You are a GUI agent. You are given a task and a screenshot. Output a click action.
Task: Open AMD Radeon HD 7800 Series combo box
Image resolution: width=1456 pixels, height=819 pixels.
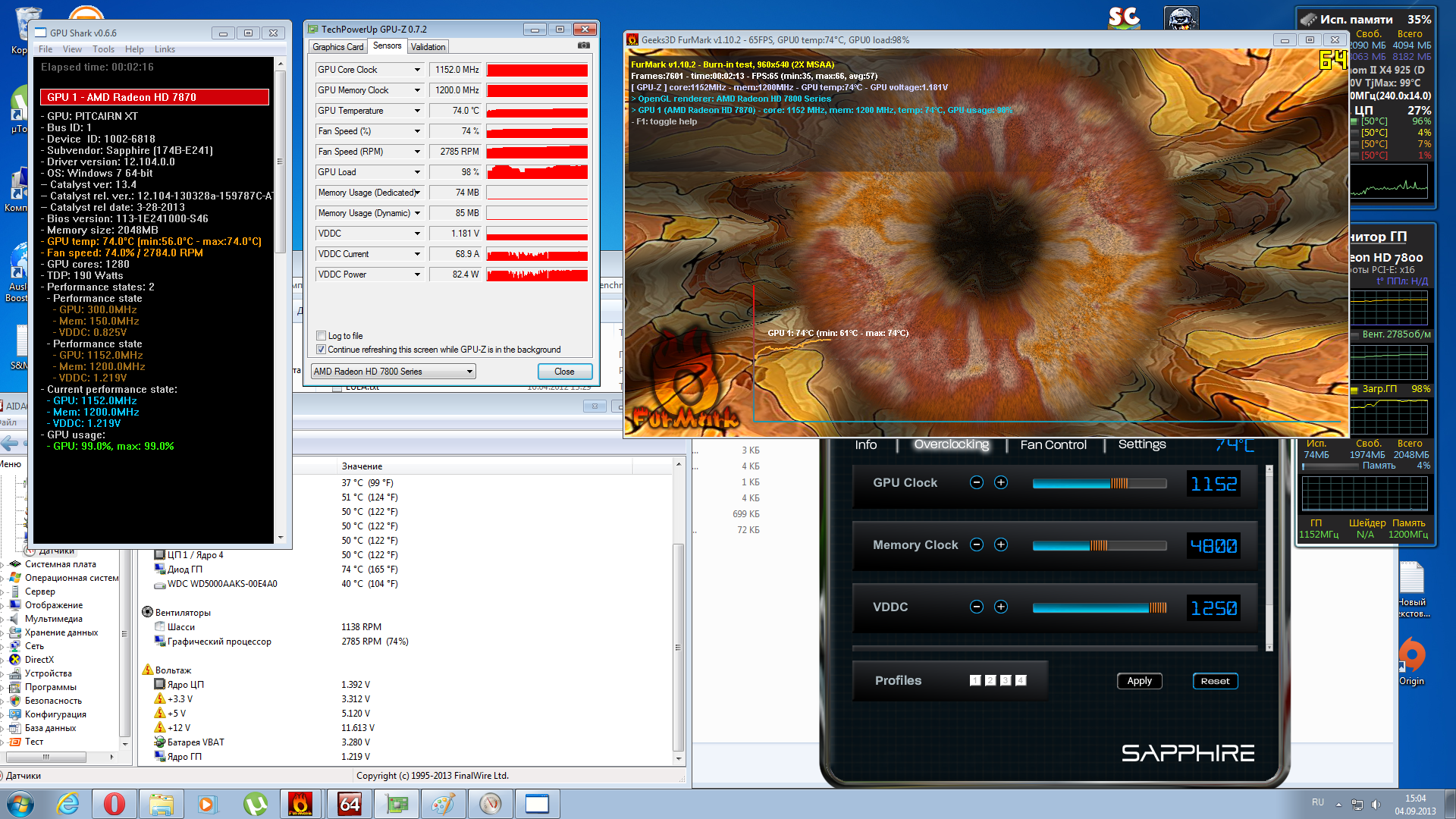(393, 372)
